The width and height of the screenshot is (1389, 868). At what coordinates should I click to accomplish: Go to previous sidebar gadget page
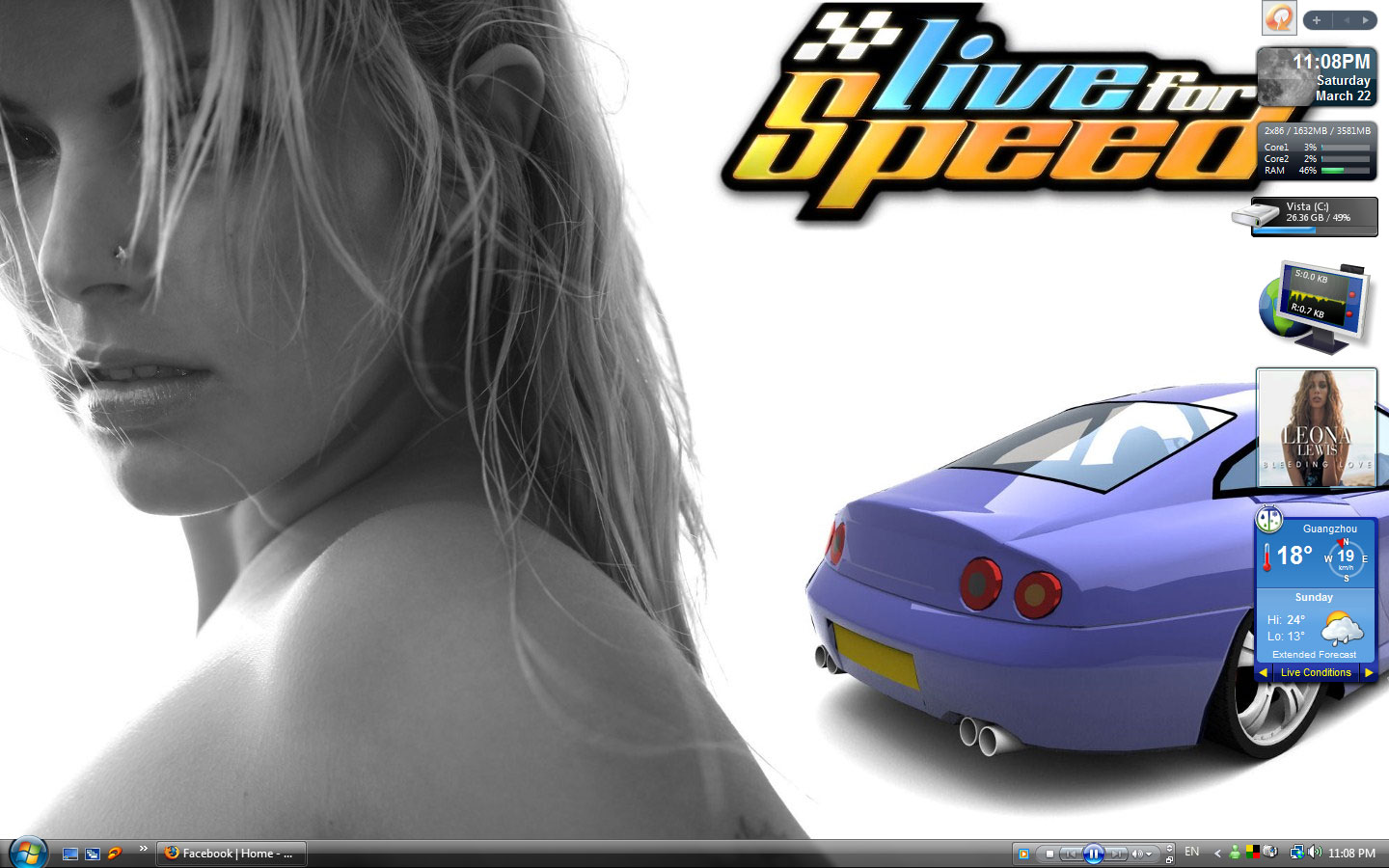(x=1347, y=20)
